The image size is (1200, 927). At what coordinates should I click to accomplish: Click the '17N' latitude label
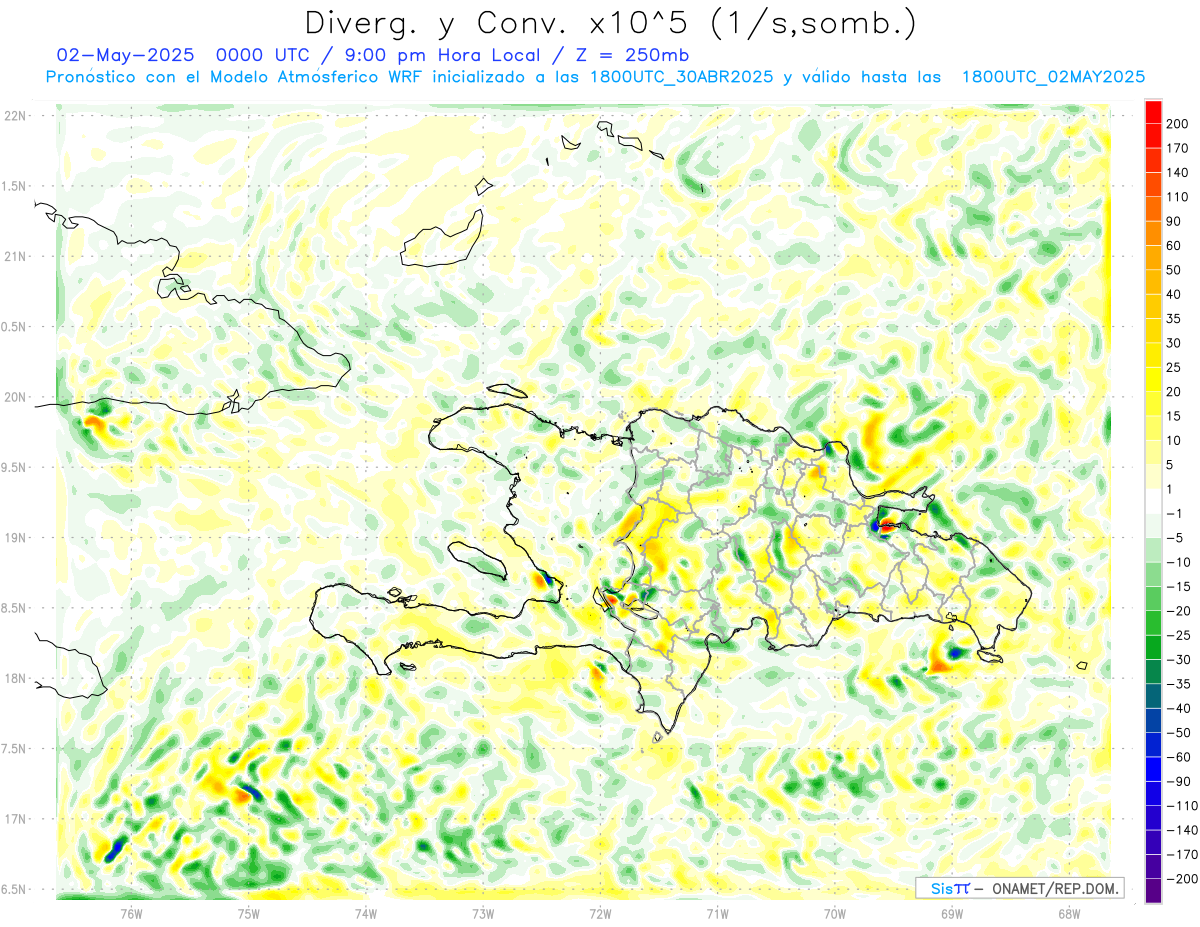(x=15, y=819)
